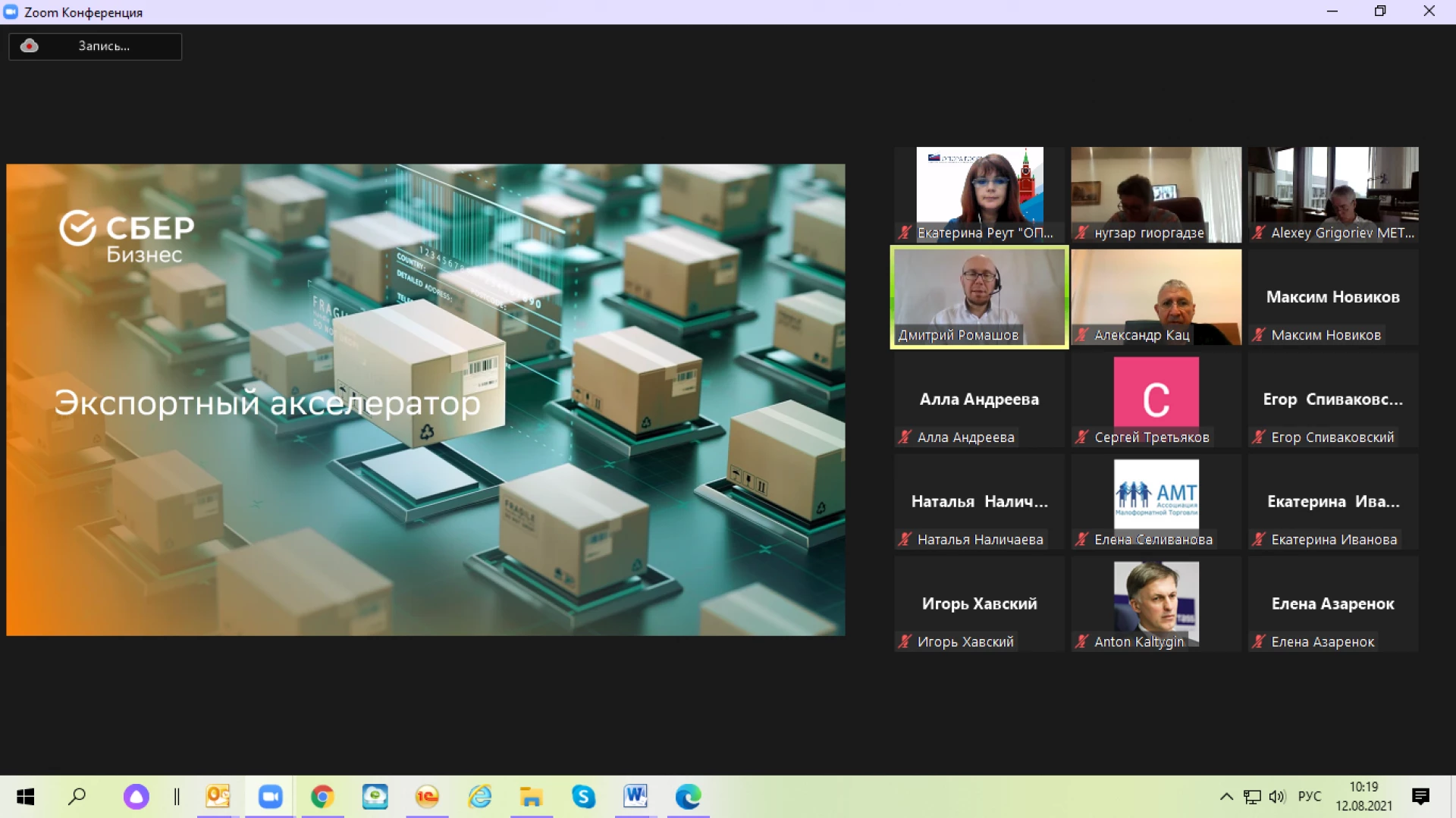Image resolution: width=1456 pixels, height=818 pixels.
Task: Switch to Zoom app in taskbar
Action: pos(270,797)
